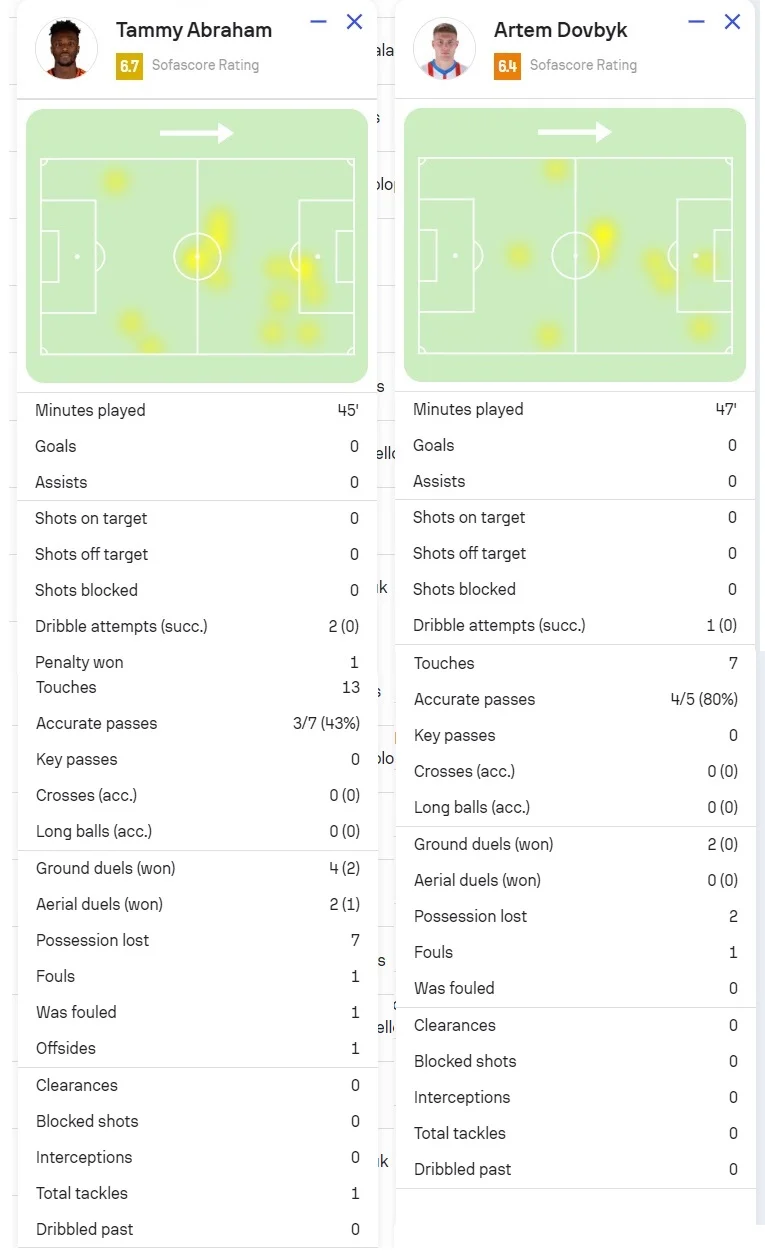Image resolution: width=765 pixels, height=1251 pixels.
Task: Click Artem Dovbyk's profile photo
Action: (x=444, y=48)
